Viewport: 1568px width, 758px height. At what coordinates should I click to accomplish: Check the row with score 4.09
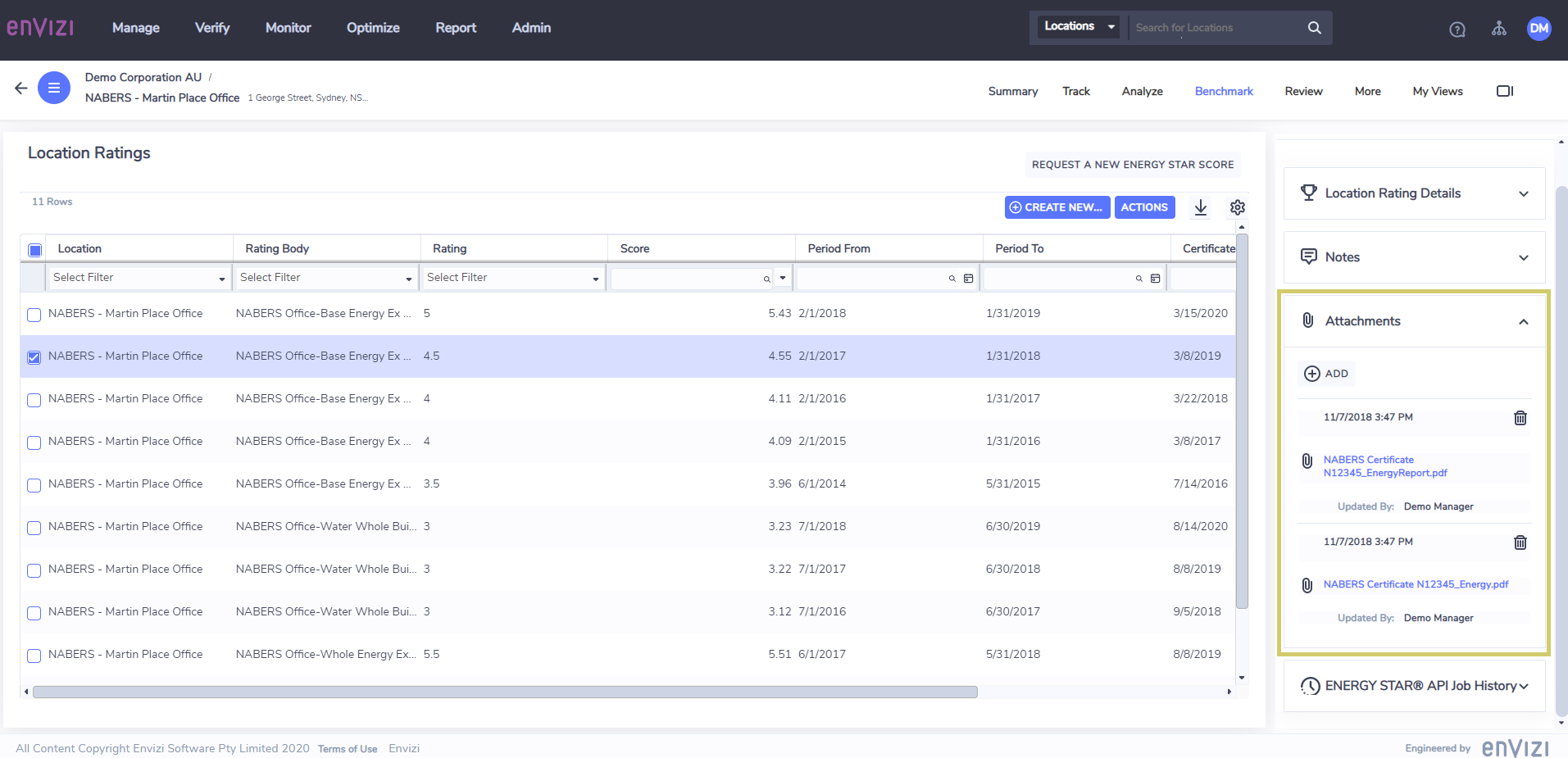tap(34, 443)
